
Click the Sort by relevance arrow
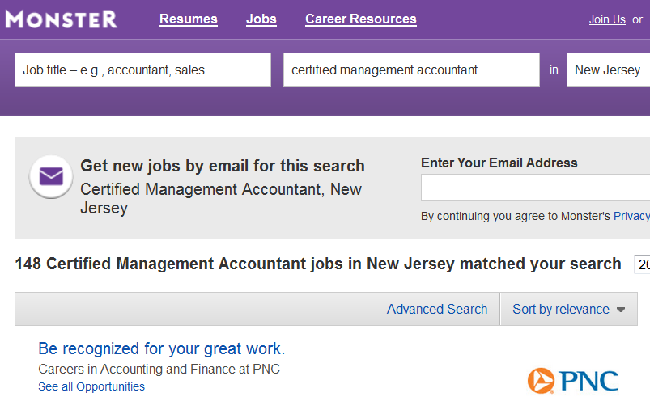click(x=621, y=310)
